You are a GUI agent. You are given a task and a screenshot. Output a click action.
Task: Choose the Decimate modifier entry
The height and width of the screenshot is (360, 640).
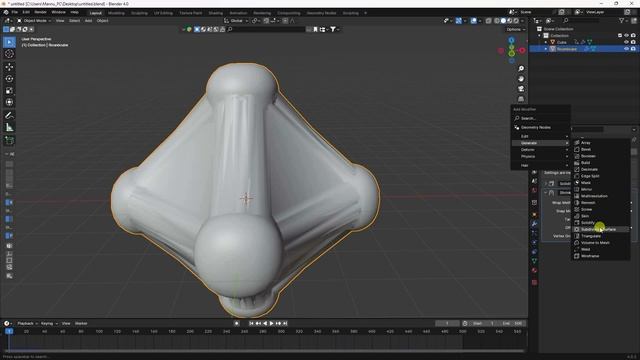coord(601,169)
